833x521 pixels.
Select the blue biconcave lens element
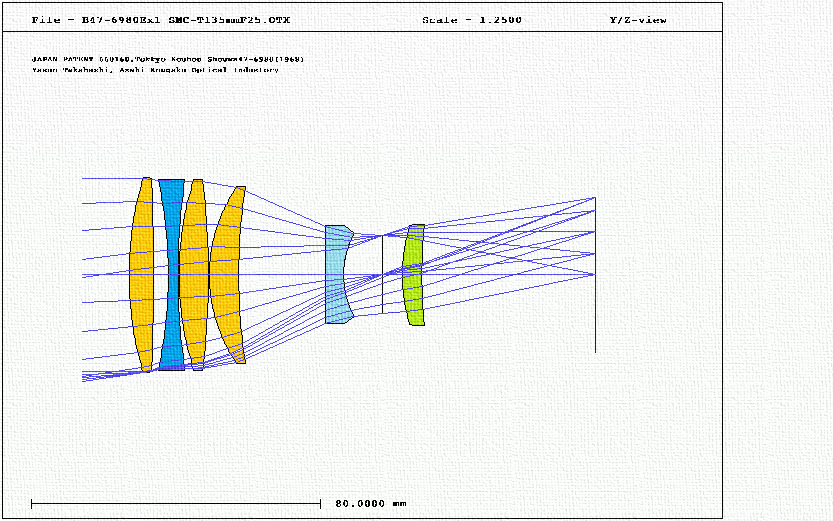pyautogui.click(x=172, y=275)
